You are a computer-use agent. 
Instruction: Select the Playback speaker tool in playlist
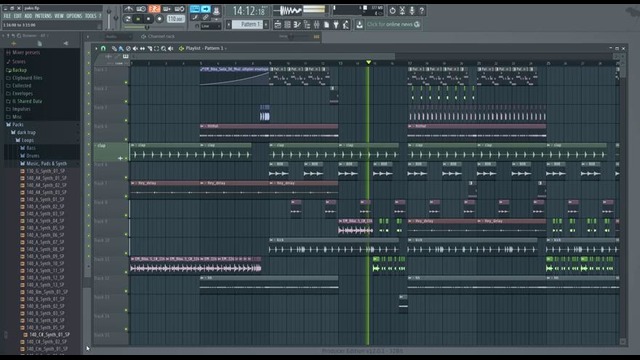171,49
